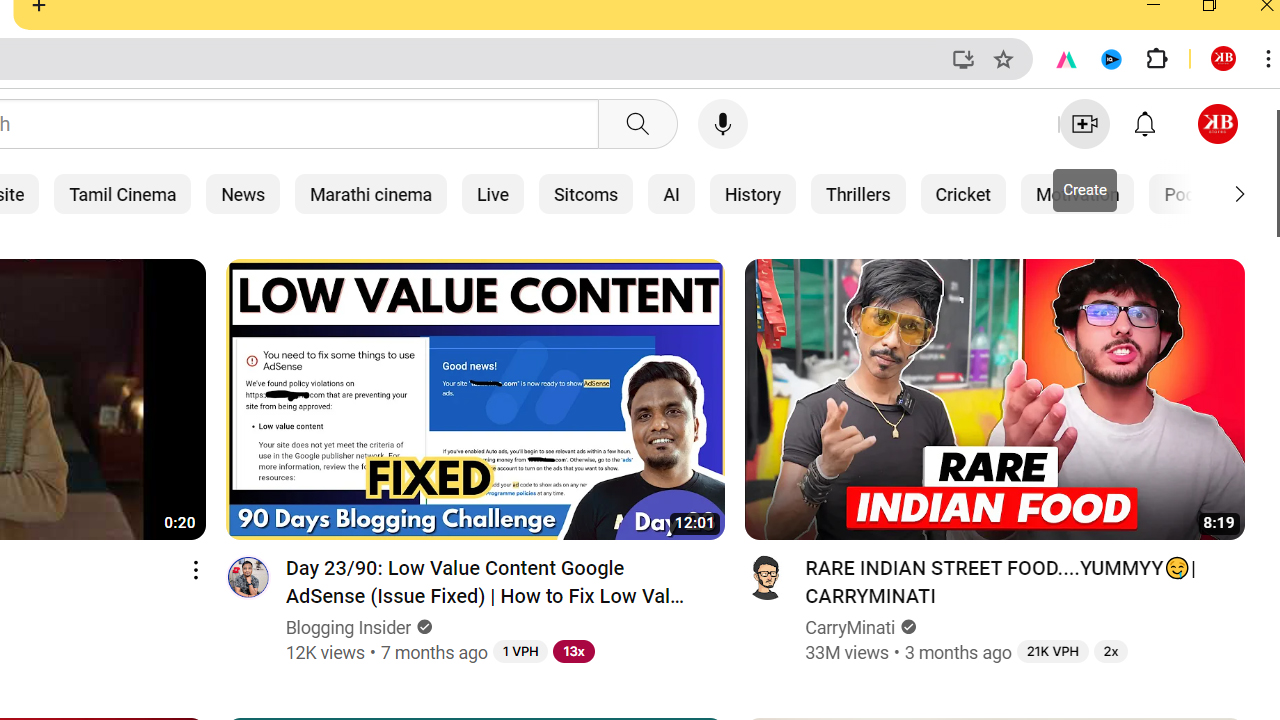1280x720 pixels.
Task: Open the Notifications bell
Action: click(x=1145, y=124)
